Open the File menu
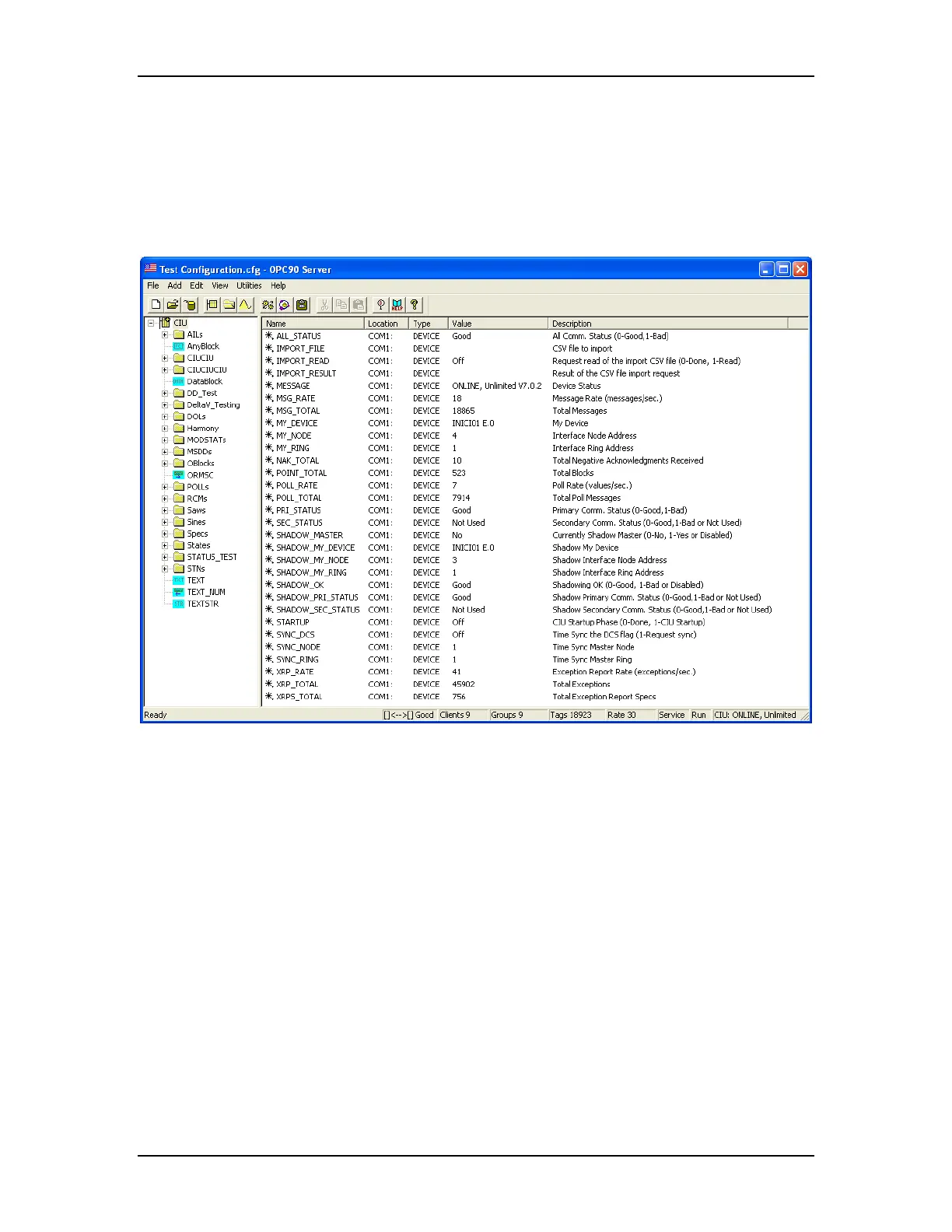 (x=153, y=285)
